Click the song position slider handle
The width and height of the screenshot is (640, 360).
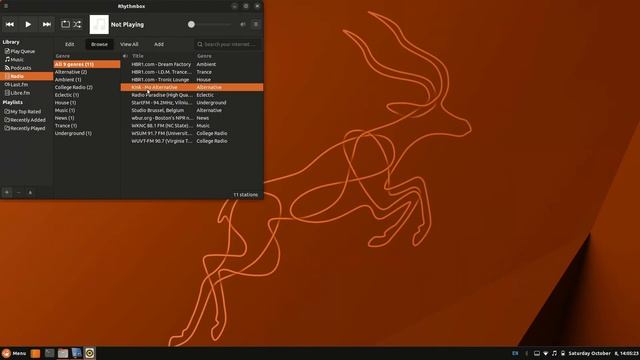191,24
